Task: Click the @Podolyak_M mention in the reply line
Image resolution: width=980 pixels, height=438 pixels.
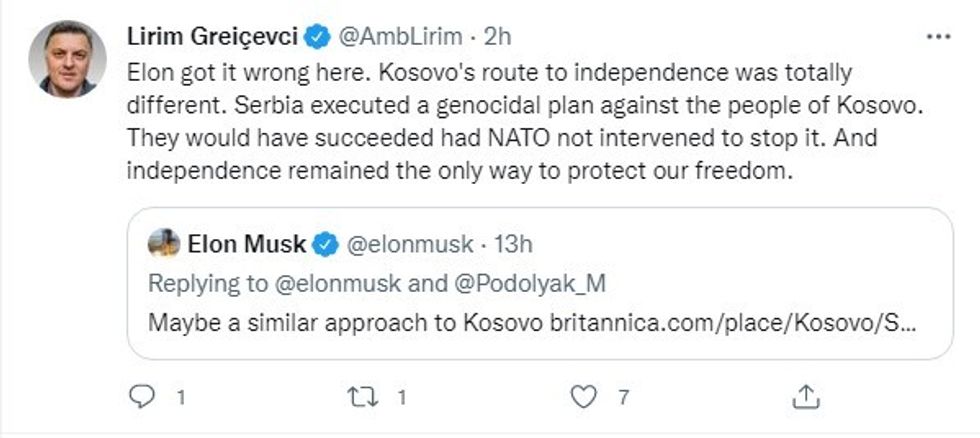Action: pos(528,283)
